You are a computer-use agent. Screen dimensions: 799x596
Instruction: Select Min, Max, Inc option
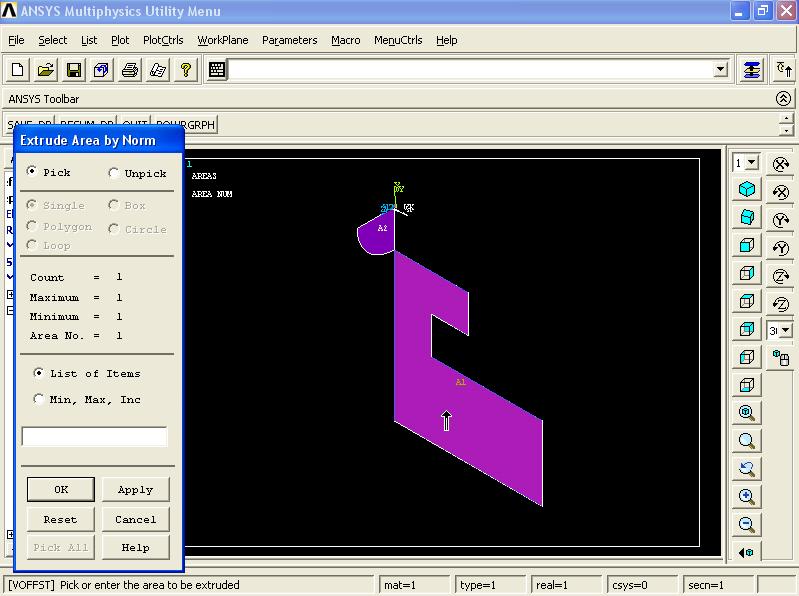pos(38,399)
